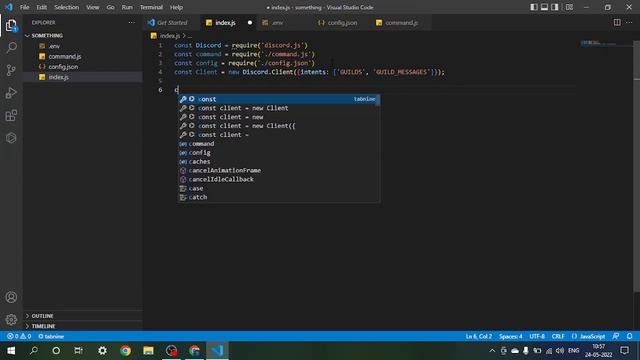Switch to the Get Started tab
Screen dimensions: 640x360
[172, 22]
